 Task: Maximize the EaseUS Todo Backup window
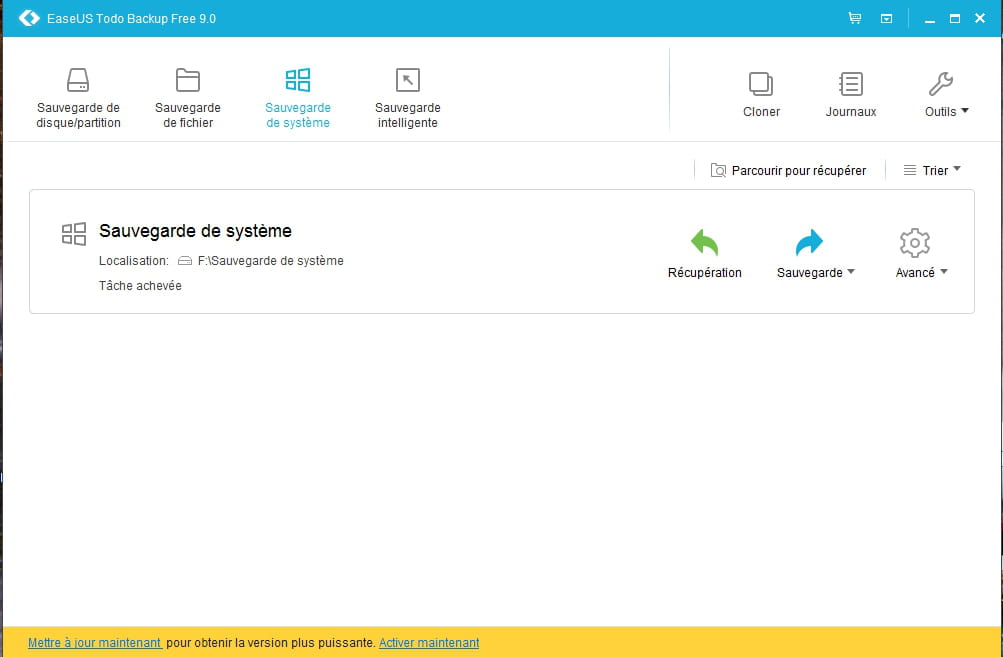click(954, 19)
